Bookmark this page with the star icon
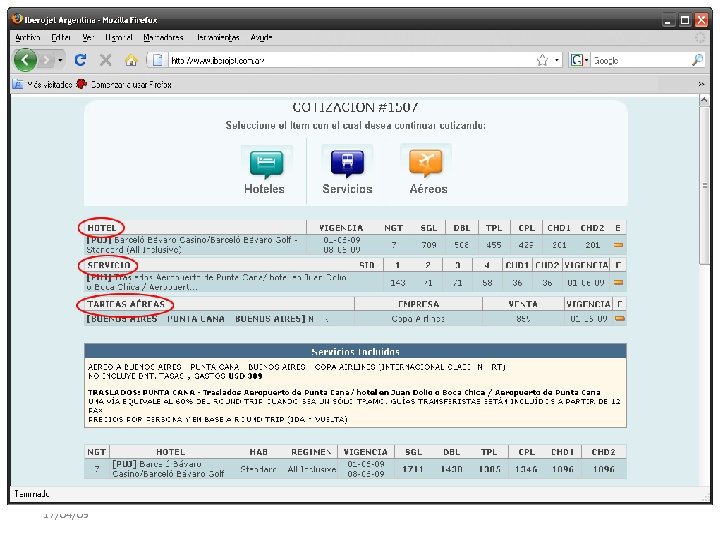 point(542,60)
